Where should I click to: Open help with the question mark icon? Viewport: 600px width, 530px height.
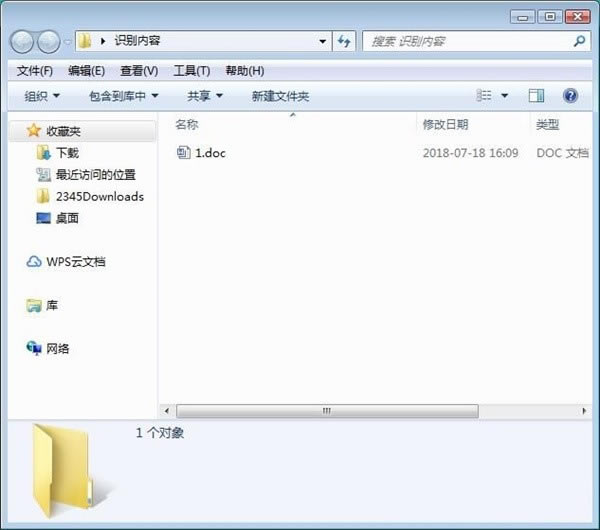[x=570, y=96]
